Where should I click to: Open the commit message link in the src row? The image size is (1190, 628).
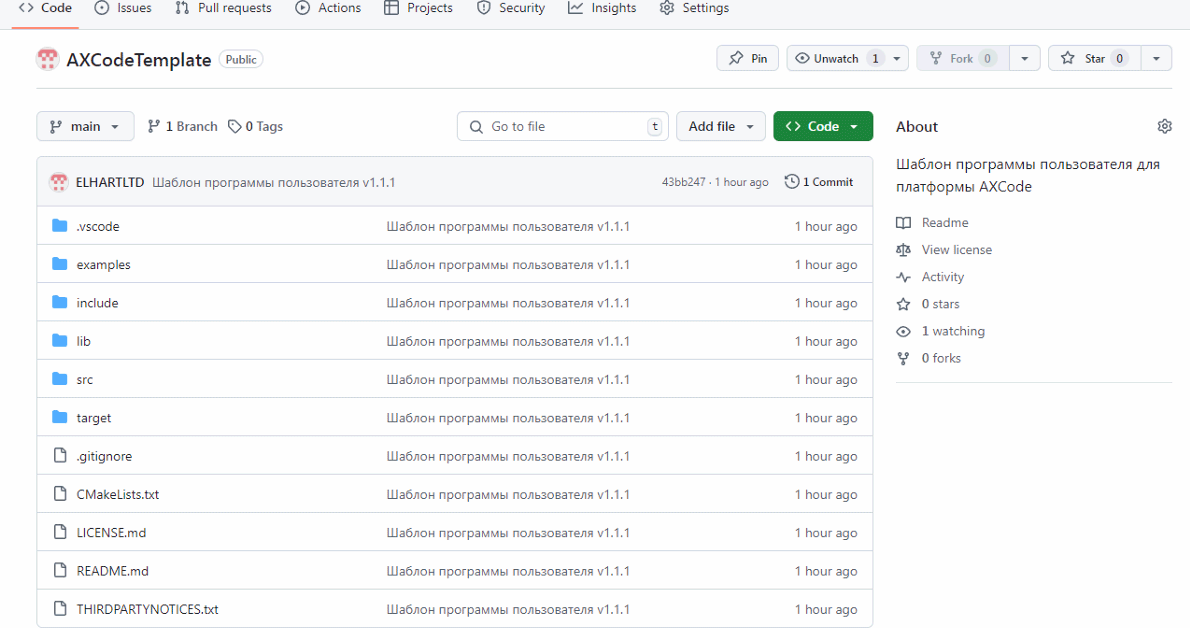[508, 380]
